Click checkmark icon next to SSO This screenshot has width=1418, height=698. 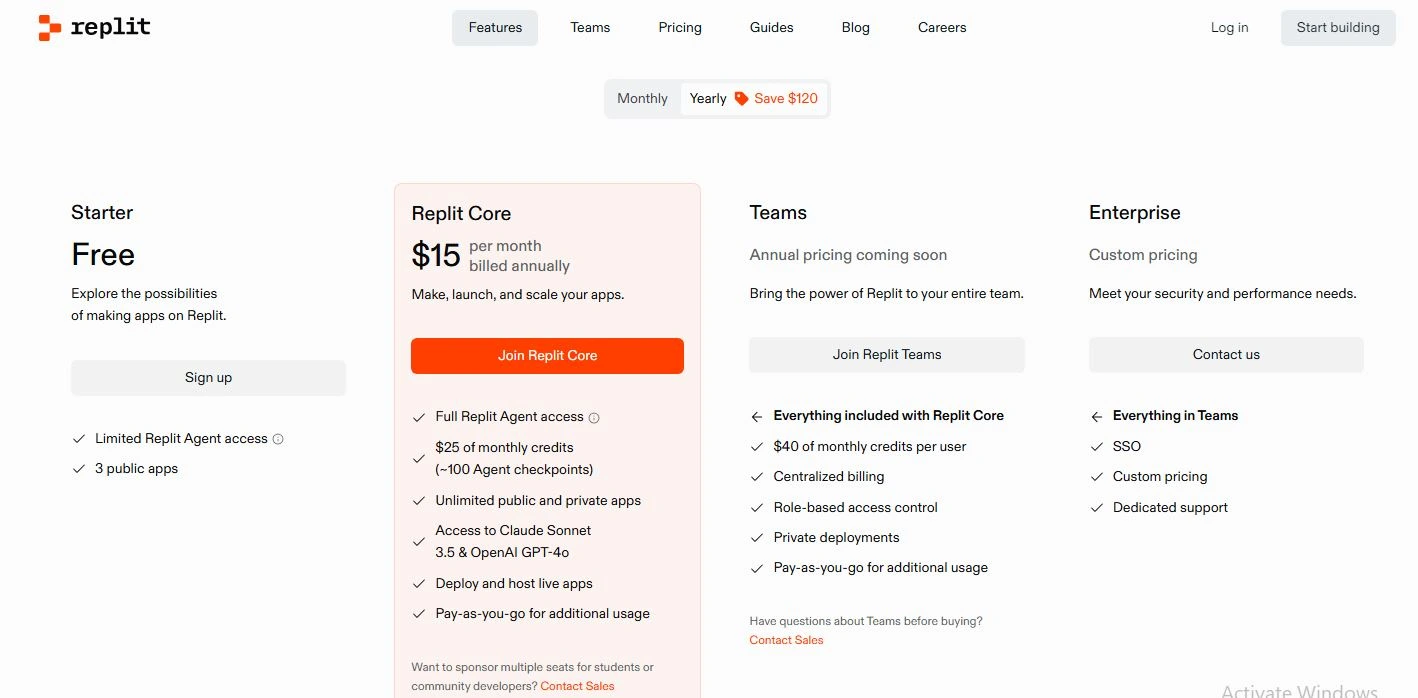(x=1097, y=447)
